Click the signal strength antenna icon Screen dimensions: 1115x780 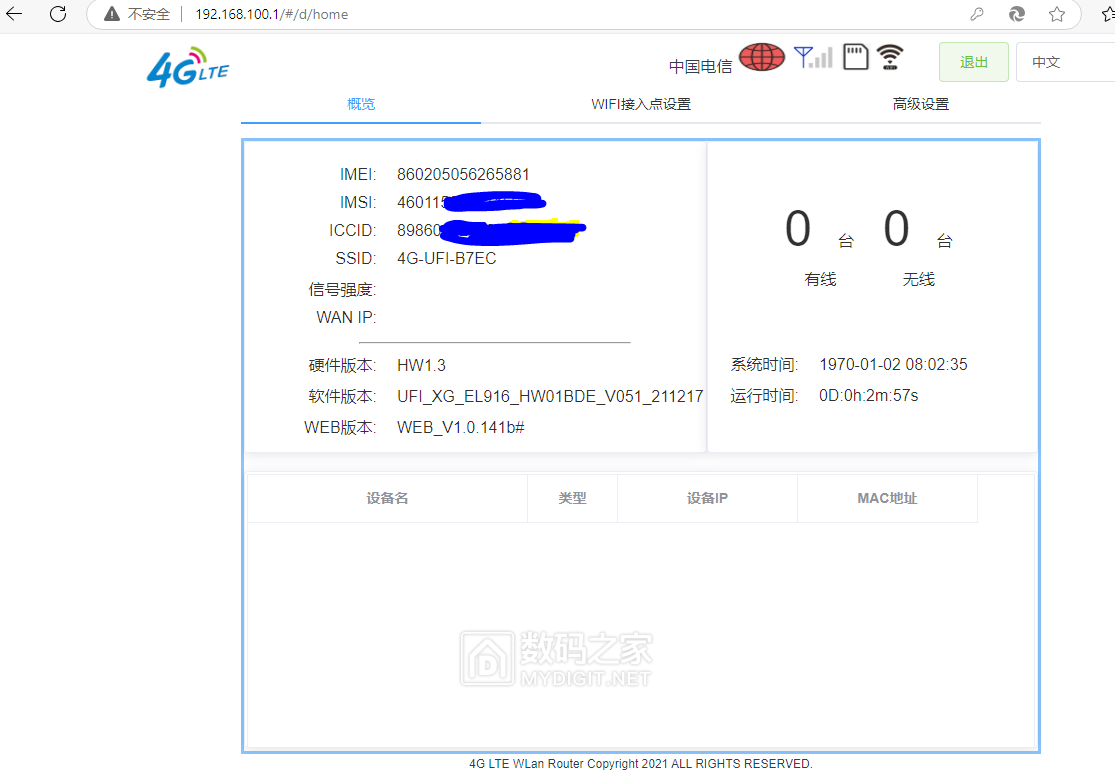(x=812, y=57)
